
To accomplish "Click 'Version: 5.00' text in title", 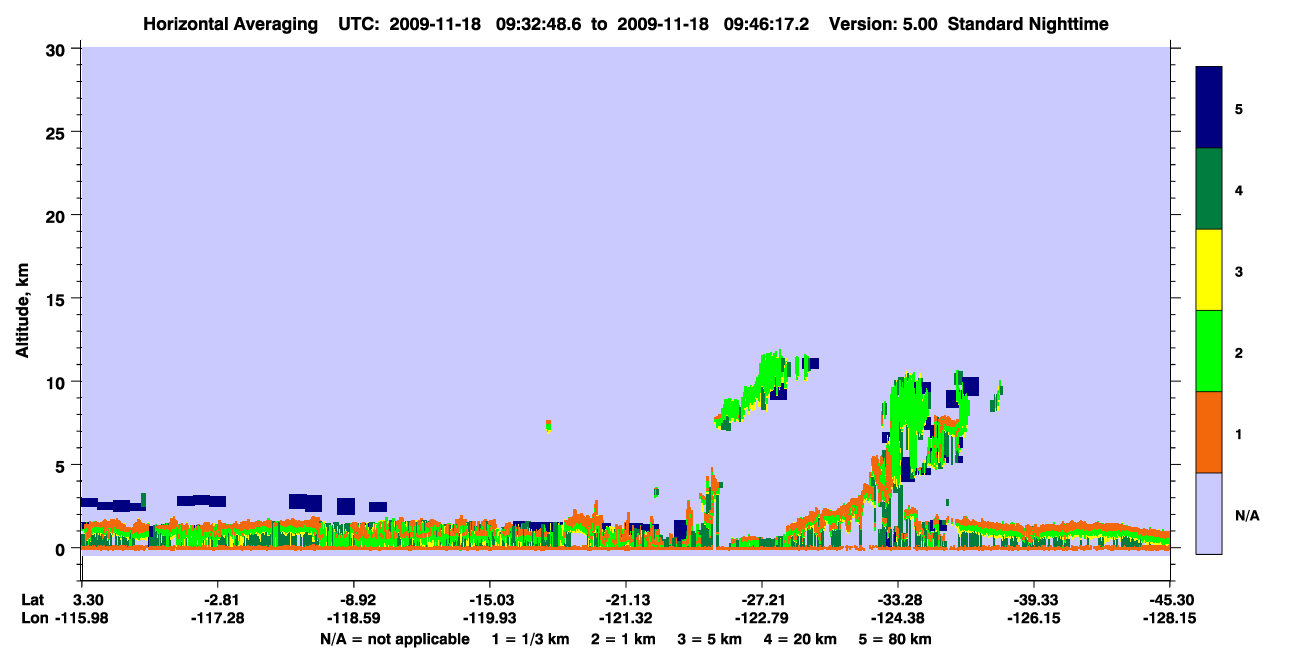I will pos(881,24).
